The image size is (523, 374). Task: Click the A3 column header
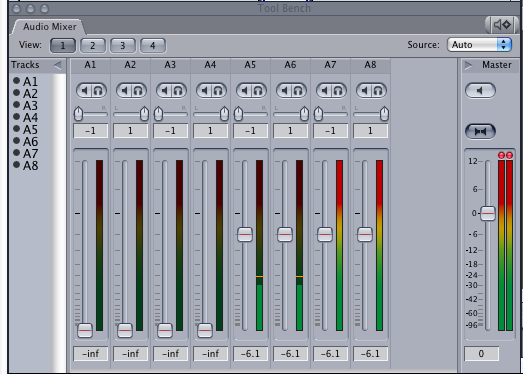click(x=170, y=65)
